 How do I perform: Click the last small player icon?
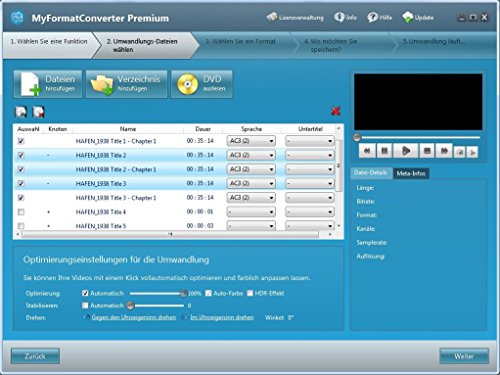(x=472, y=152)
